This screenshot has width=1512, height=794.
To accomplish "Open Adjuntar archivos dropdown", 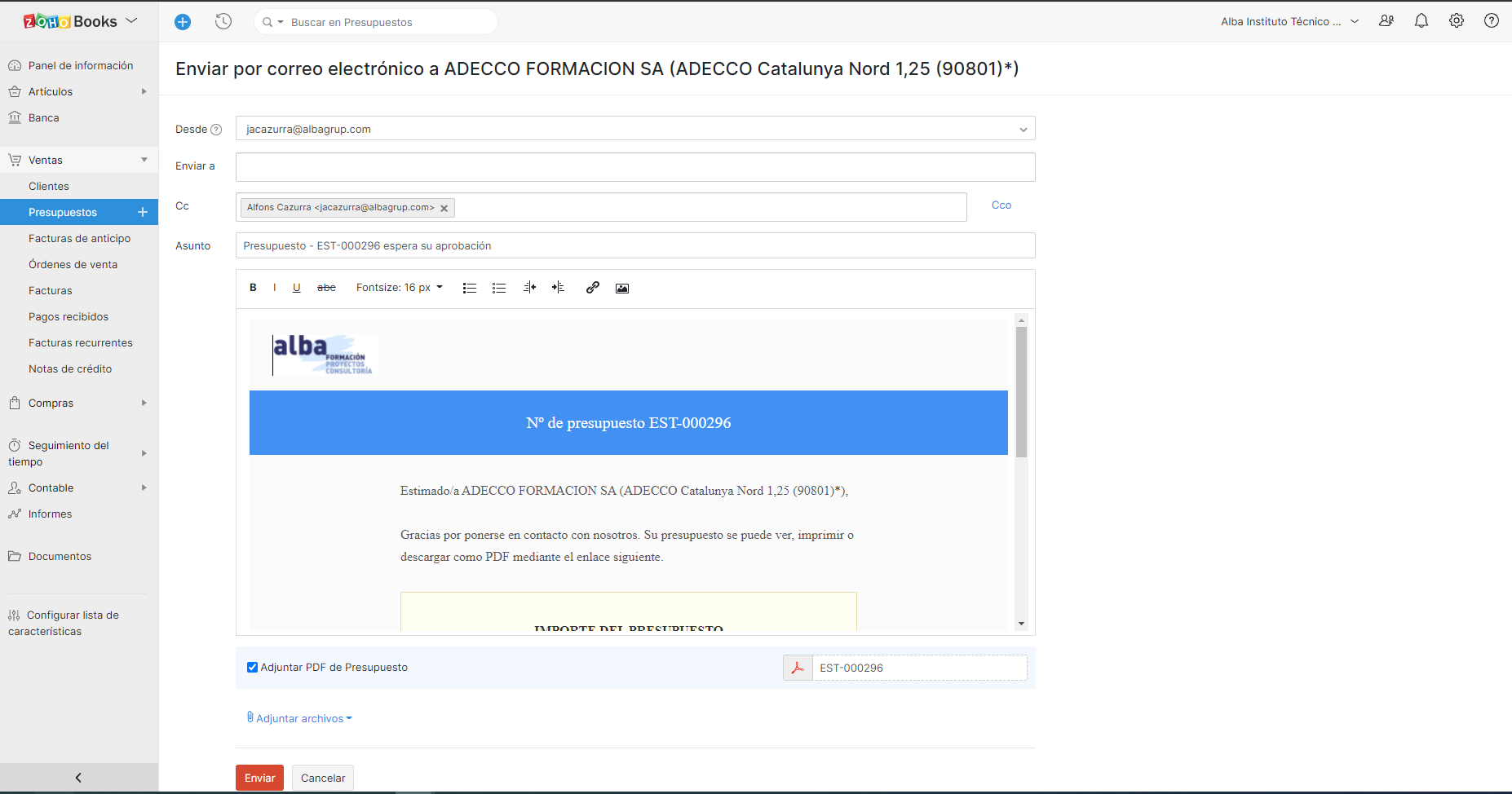I will tap(299, 718).
